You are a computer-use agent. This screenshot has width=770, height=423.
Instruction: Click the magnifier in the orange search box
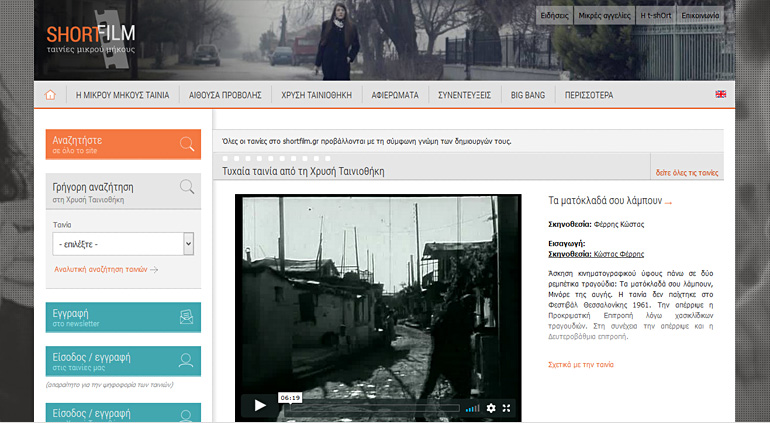click(187, 144)
